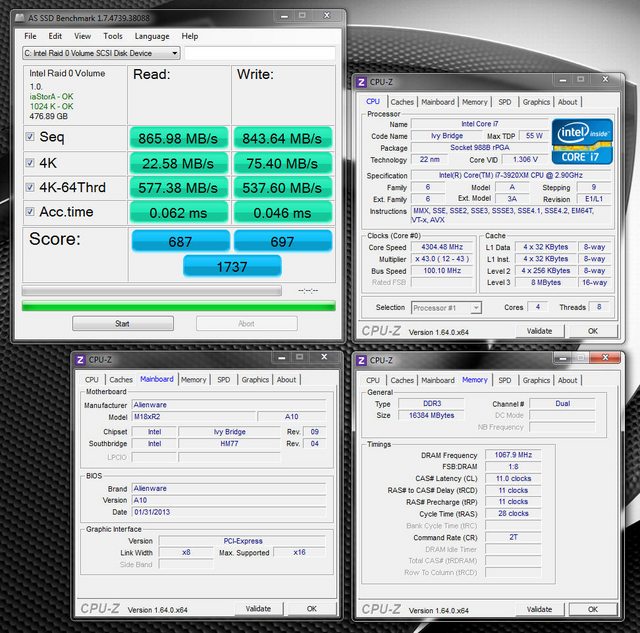The image size is (640, 633).
Task: Click the Z icon of the Memory CPU-Z window
Action: coord(361,360)
